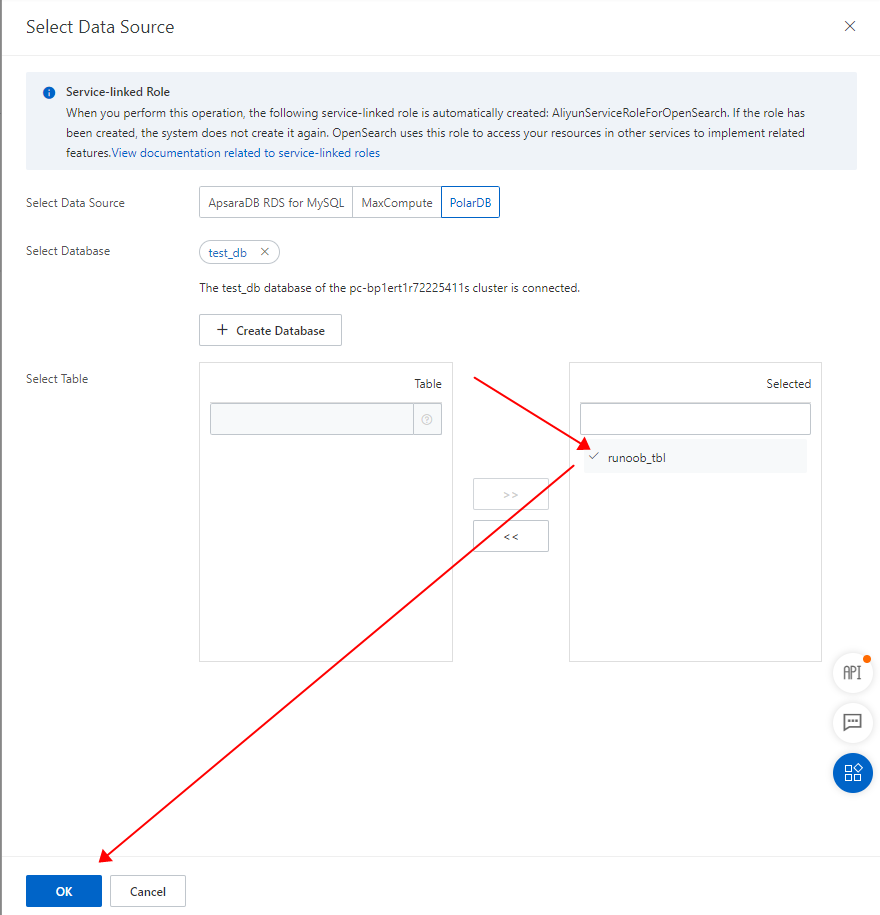Select the runoob_tbl table row
Screen dimensions: 880x915
click(x=695, y=458)
